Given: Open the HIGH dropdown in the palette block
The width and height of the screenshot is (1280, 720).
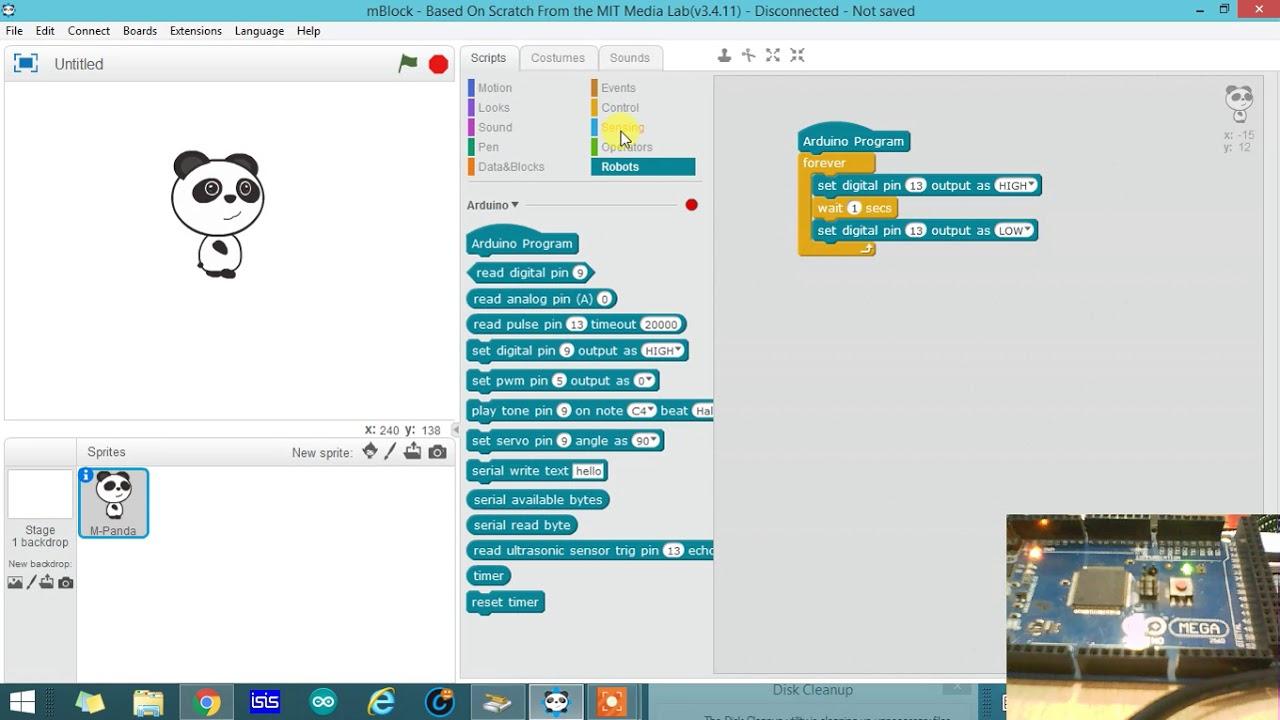Looking at the screenshot, I should pyautogui.click(x=663, y=351).
